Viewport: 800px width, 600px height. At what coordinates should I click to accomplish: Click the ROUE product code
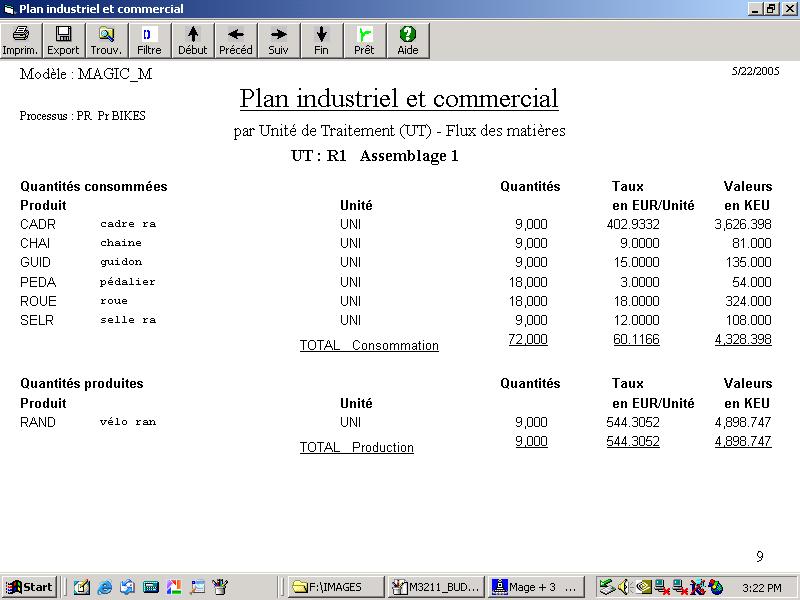tap(38, 301)
